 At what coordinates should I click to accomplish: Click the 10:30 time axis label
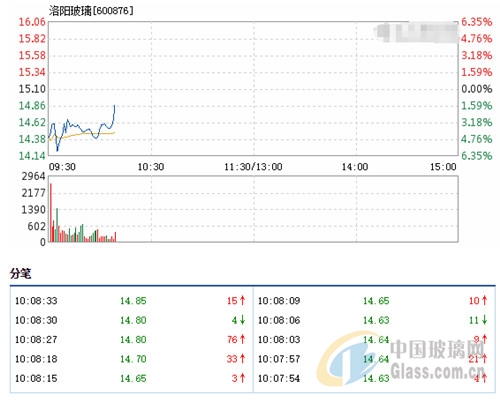[x=151, y=167]
